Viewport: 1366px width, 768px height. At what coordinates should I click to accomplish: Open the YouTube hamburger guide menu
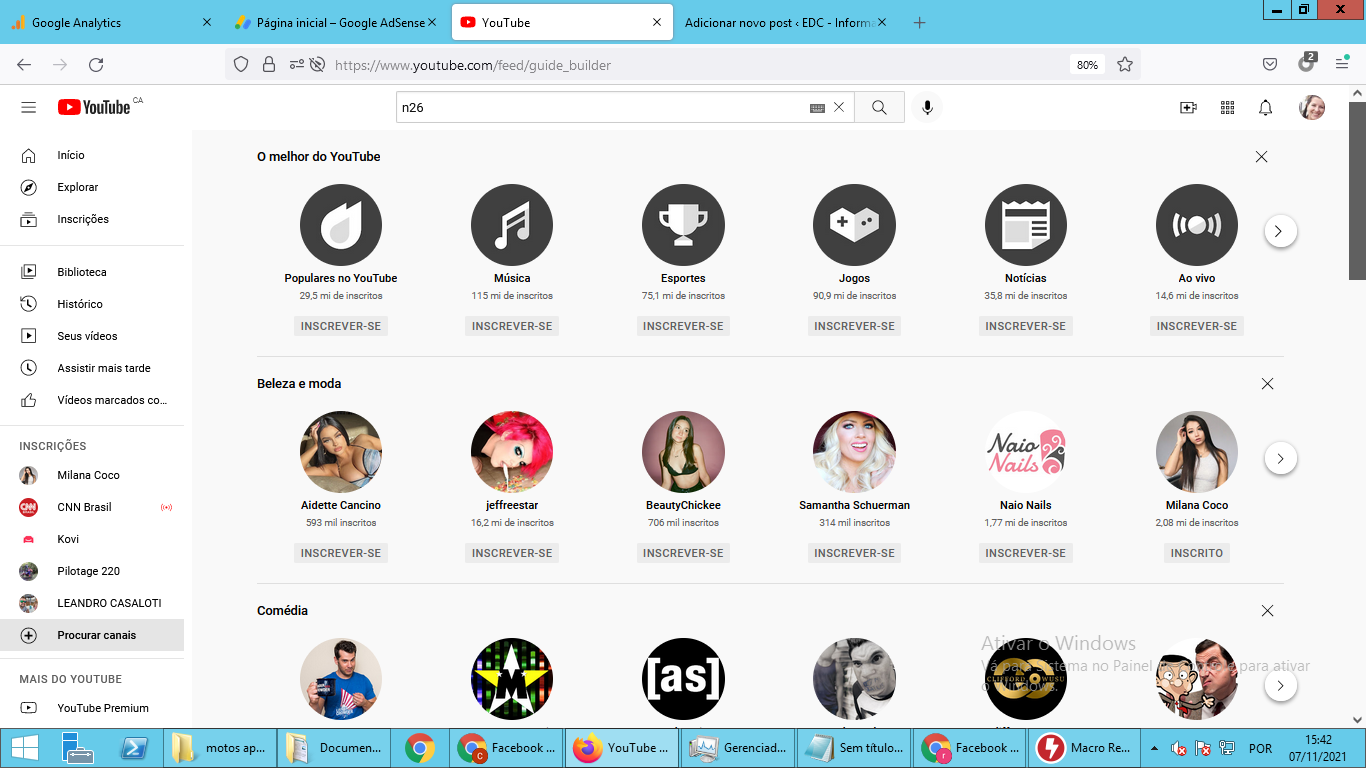click(29, 108)
